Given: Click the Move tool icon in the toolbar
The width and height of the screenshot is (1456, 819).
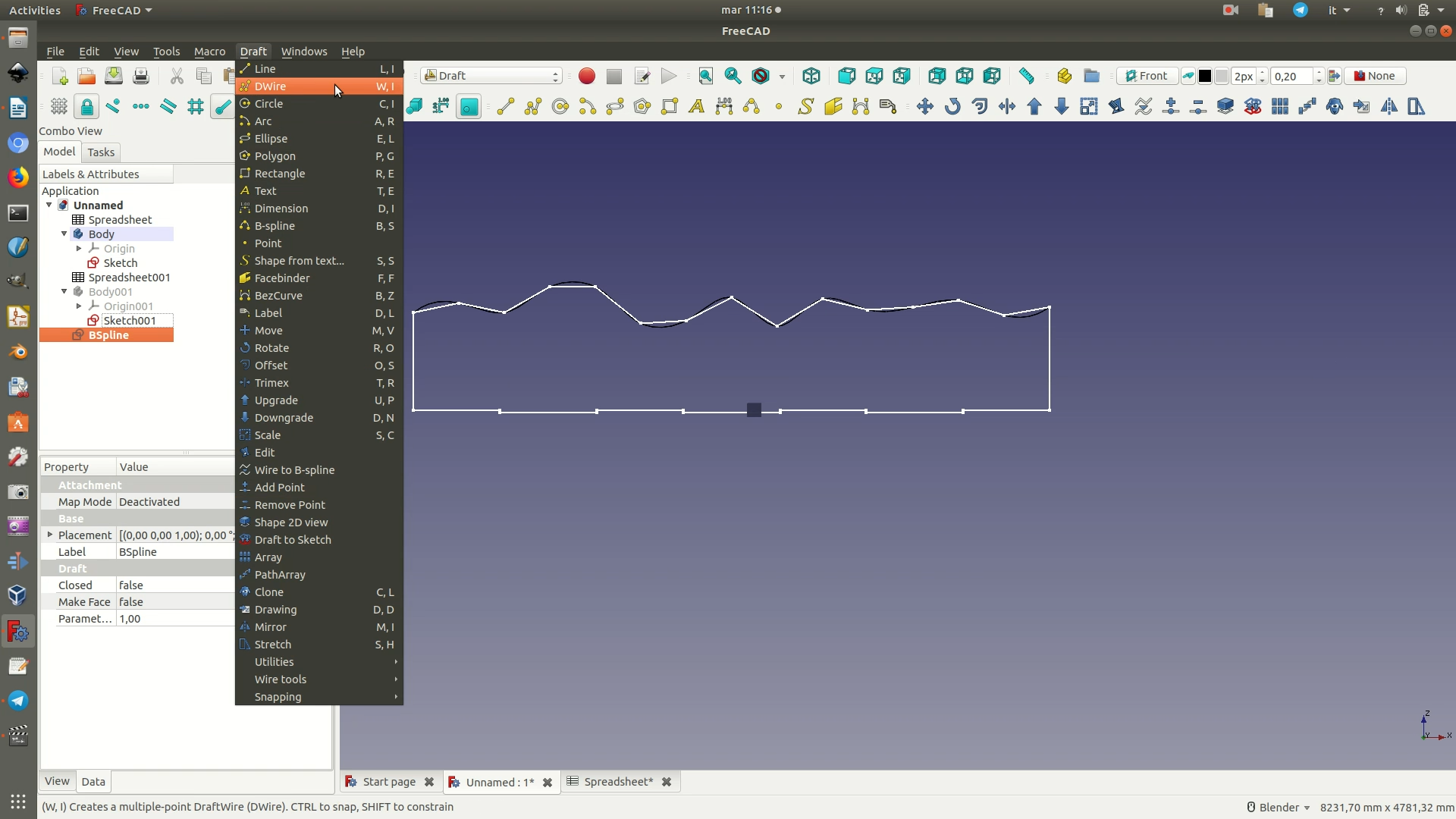Looking at the screenshot, I should pyautogui.click(x=925, y=107).
